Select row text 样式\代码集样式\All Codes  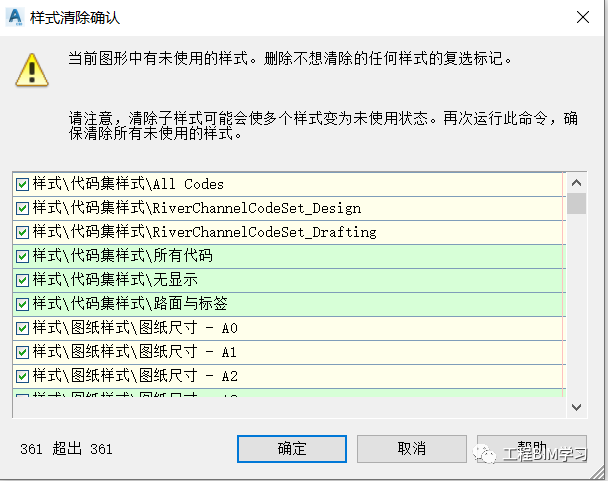(x=128, y=184)
